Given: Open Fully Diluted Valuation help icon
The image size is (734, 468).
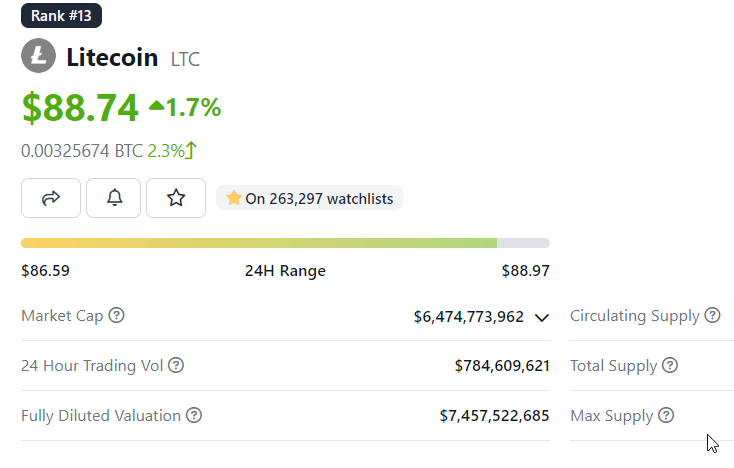Looking at the screenshot, I should click(194, 415).
